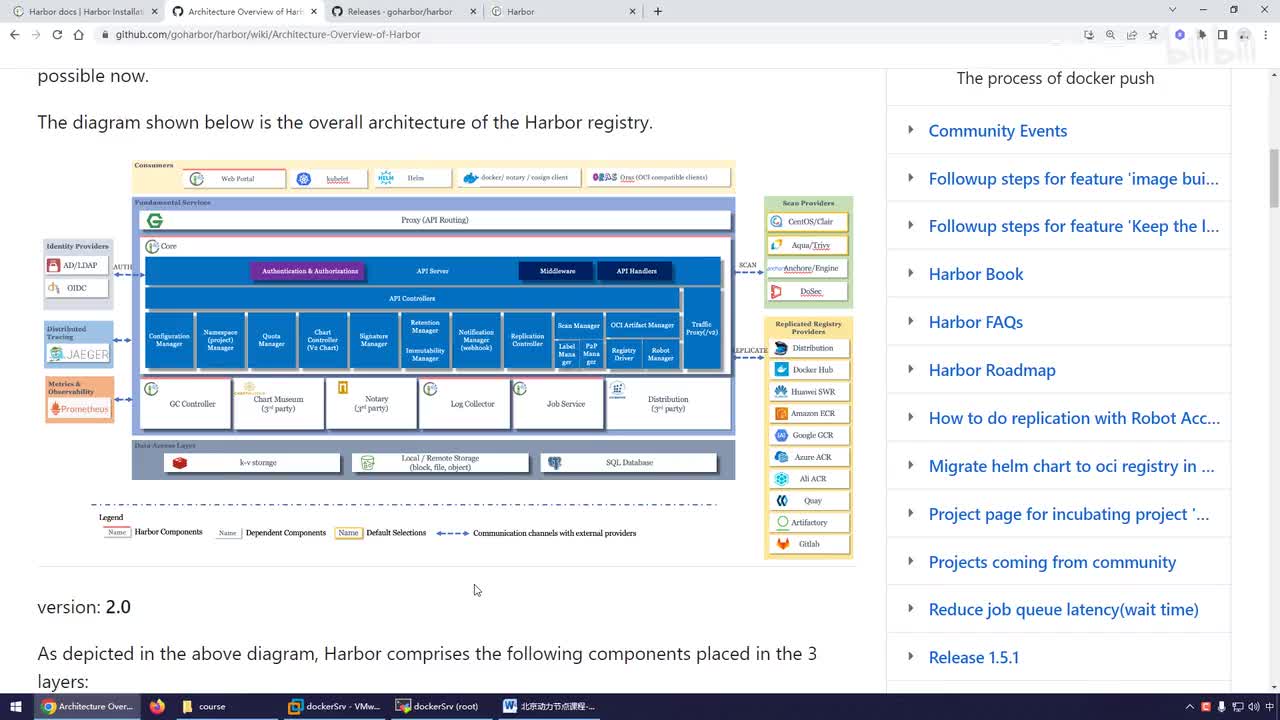This screenshot has width=1280, height=720.
Task: Open the Word document taskbar item
Action: tap(549, 706)
